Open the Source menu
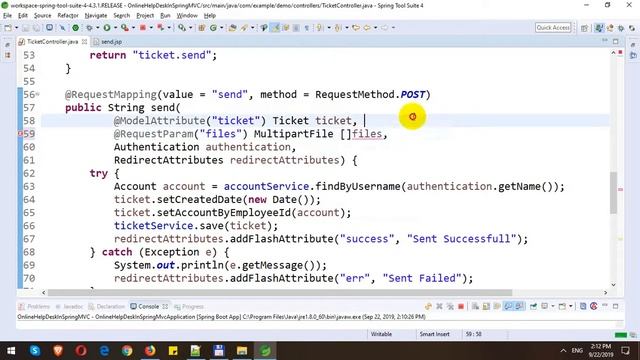The image size is (640, 360). 42,16
